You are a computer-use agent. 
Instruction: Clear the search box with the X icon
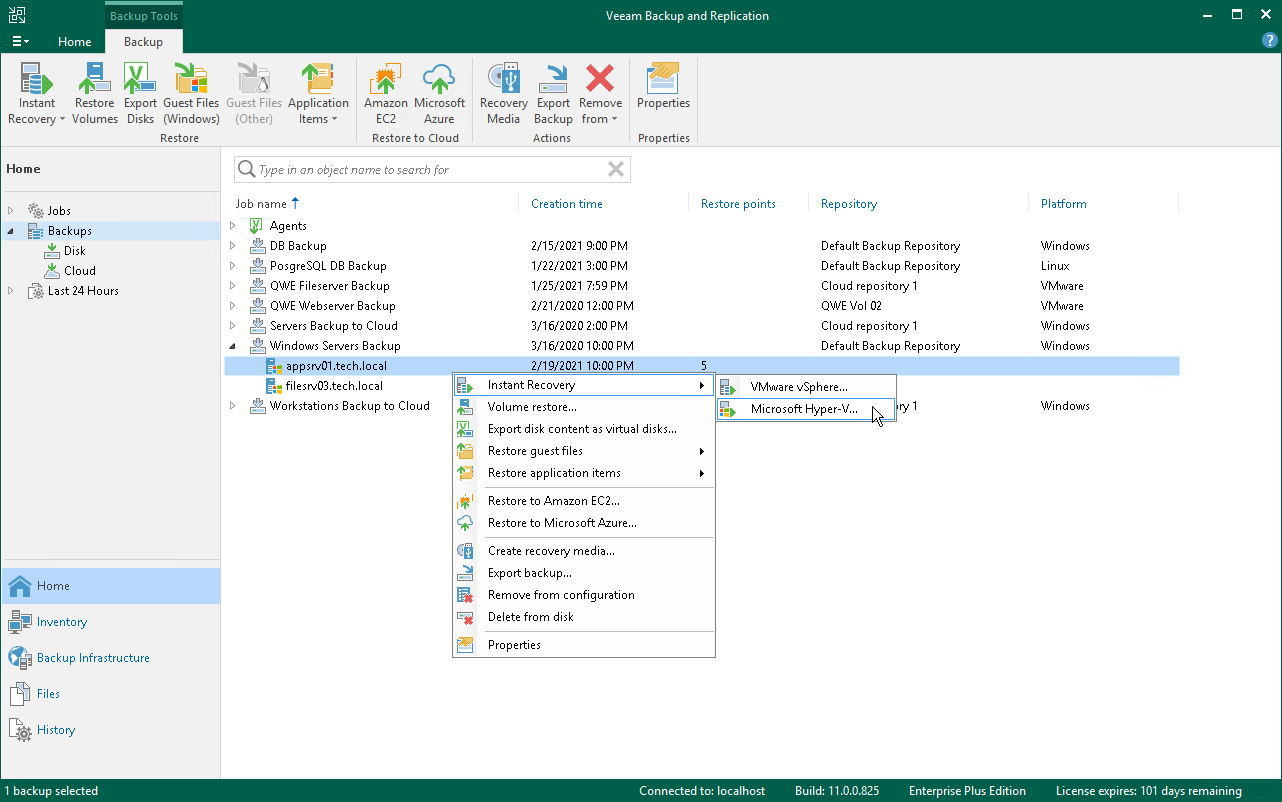click(x=616, y=170)
